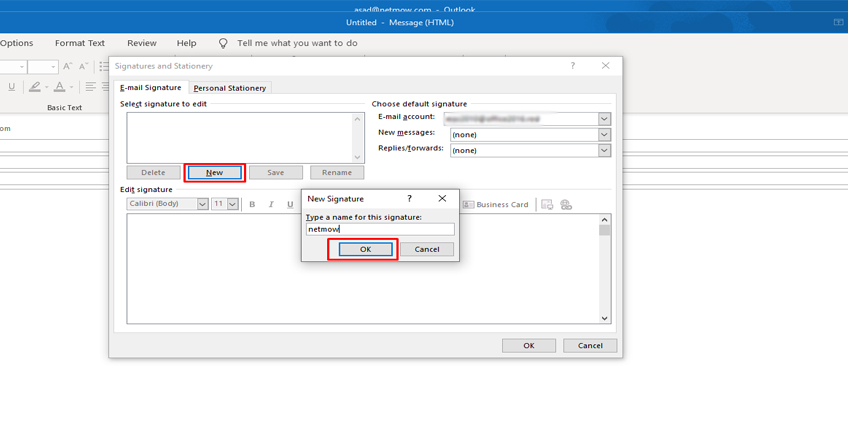Click OK in the New Signature dialog

[x=366, y=249]
